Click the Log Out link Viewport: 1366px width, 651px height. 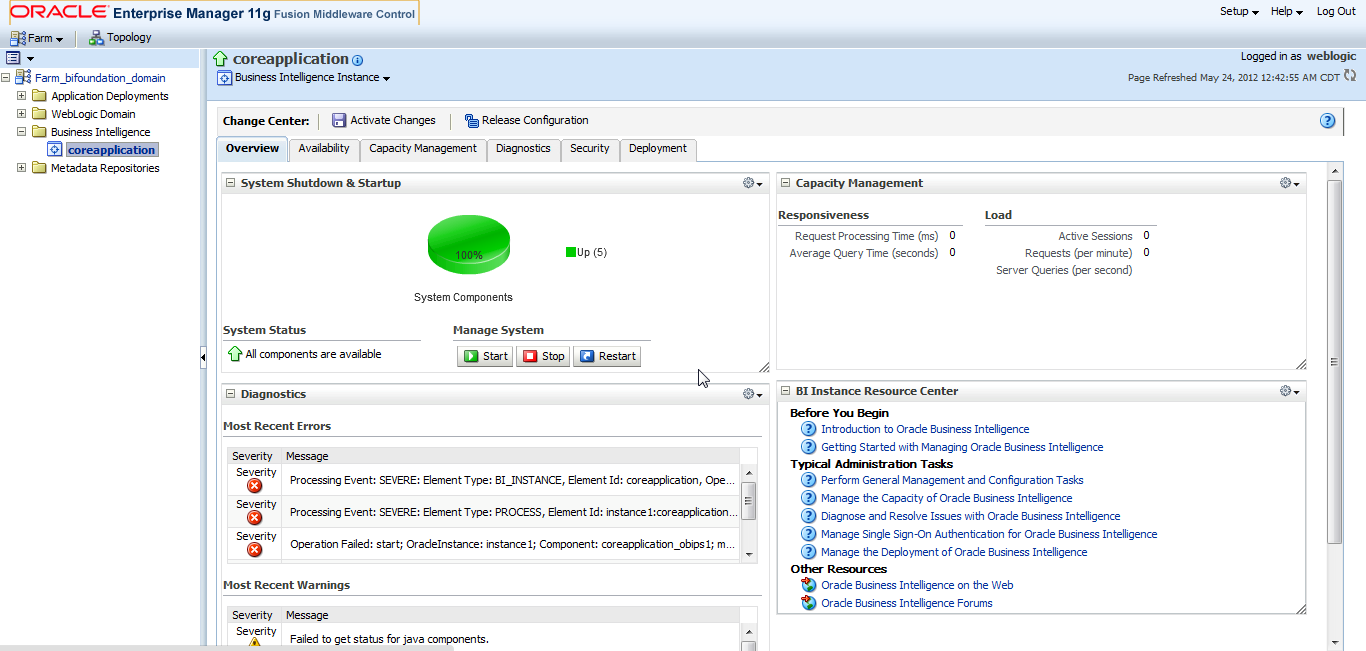1336,11
